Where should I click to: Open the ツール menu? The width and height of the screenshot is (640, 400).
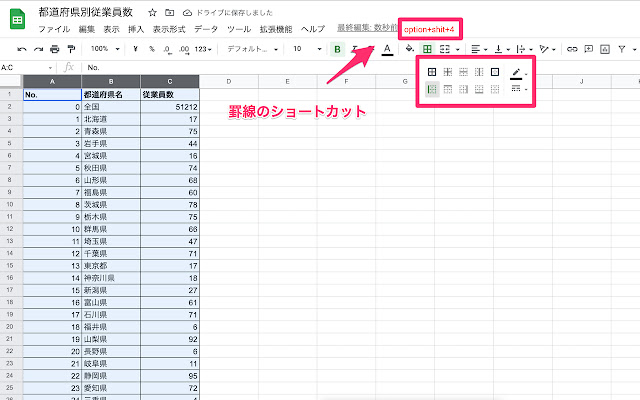pyautogui.click(x=239, y=29)
